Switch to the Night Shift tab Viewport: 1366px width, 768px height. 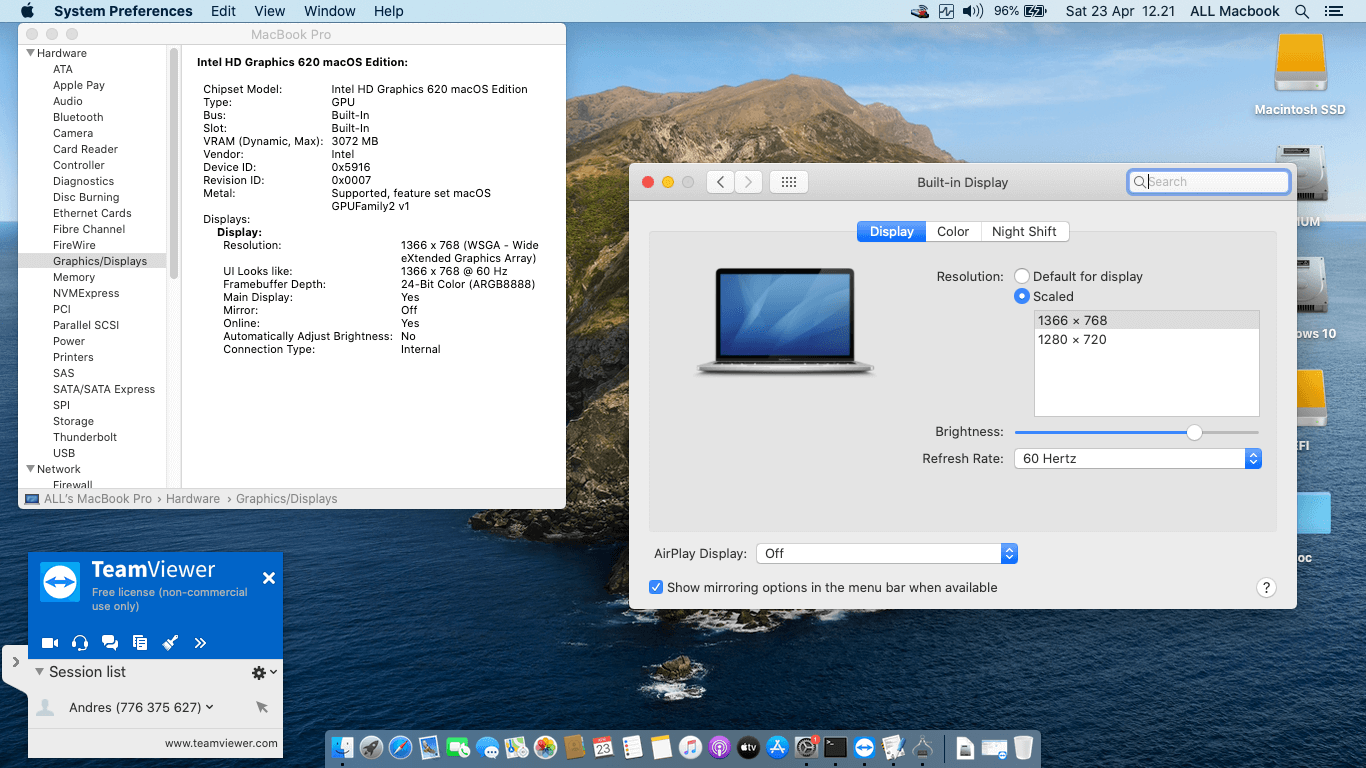click(1025, 231)
